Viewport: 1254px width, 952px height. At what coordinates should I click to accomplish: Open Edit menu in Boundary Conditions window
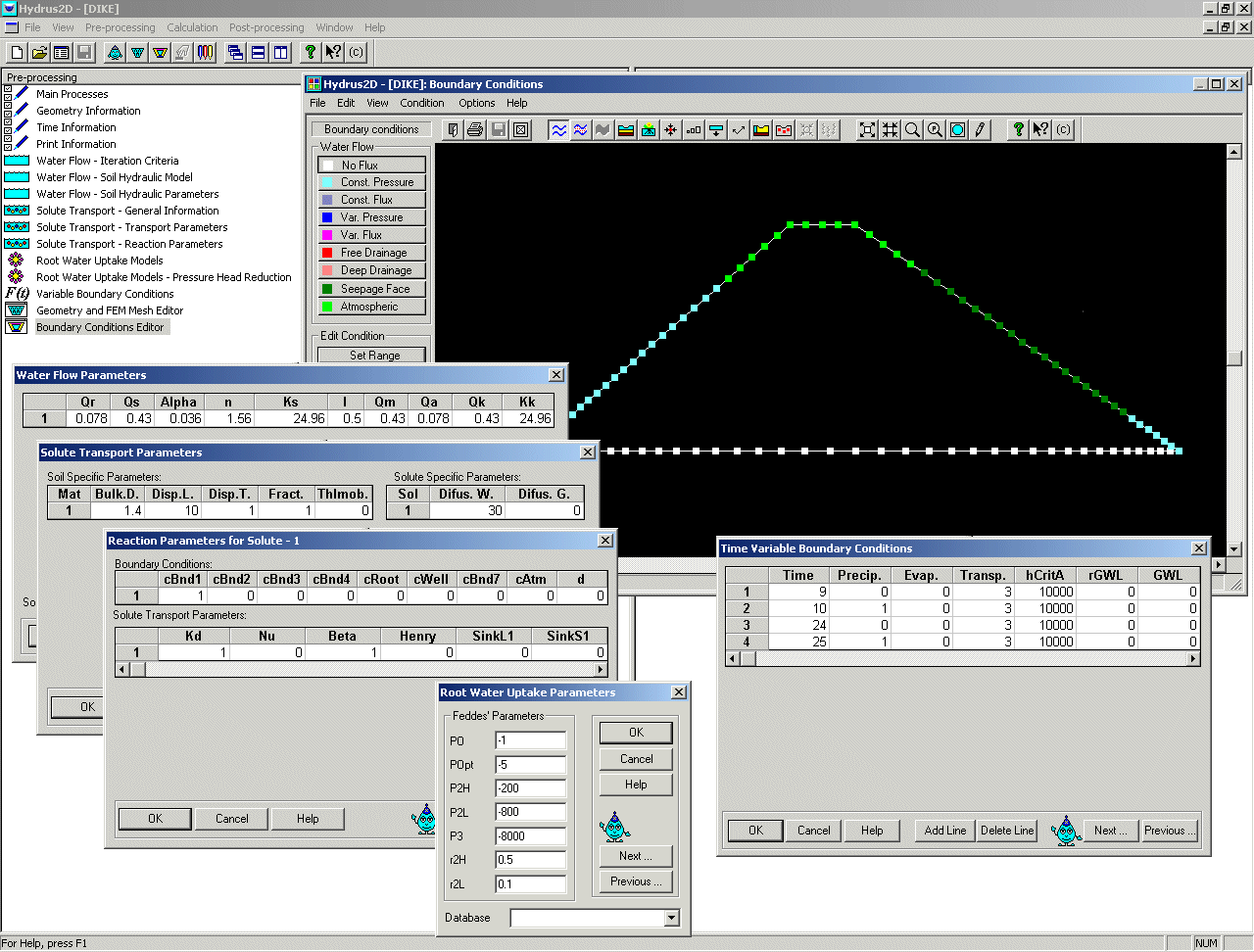[346, 103]
